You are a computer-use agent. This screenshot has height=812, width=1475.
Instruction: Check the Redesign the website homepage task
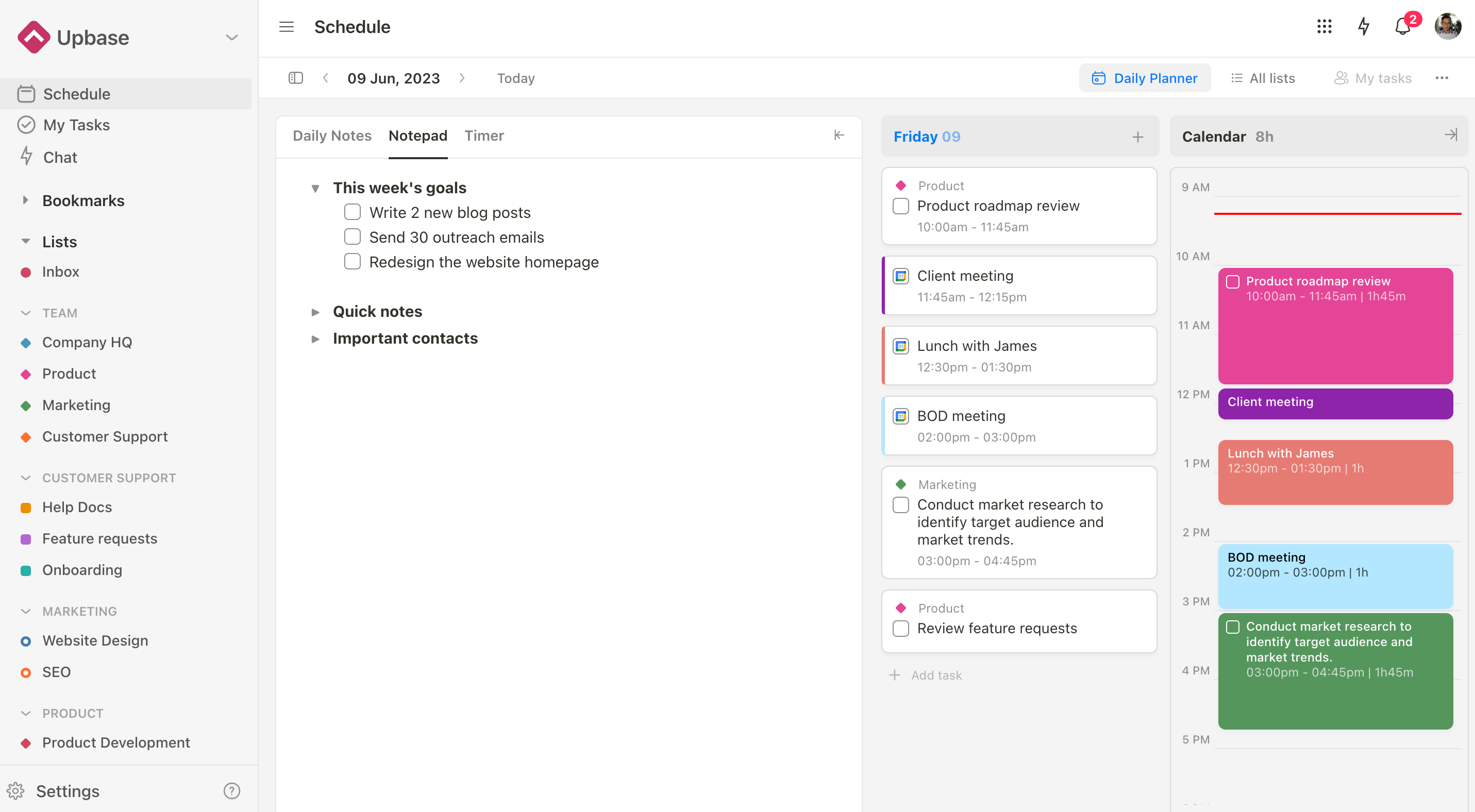pos(353,261)
